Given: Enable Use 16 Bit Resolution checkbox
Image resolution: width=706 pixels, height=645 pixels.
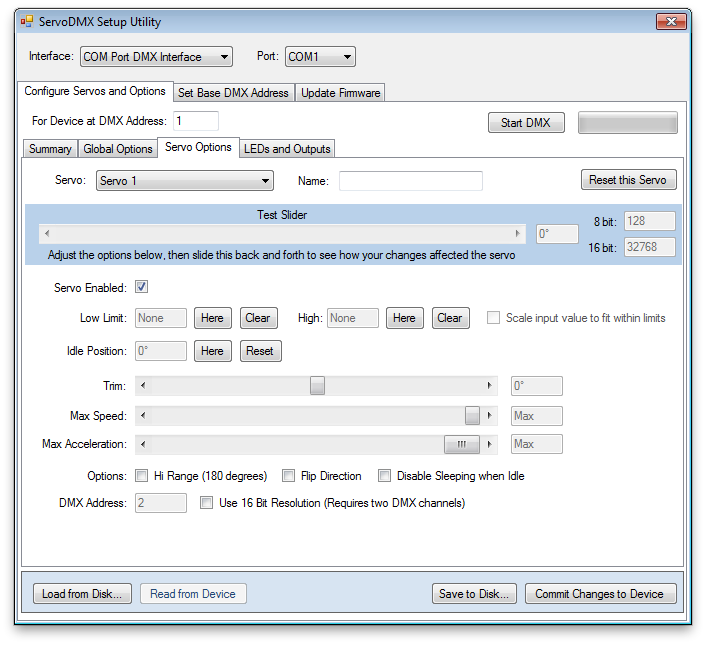Looking at the screenshot, I should (x=207, y=503).
